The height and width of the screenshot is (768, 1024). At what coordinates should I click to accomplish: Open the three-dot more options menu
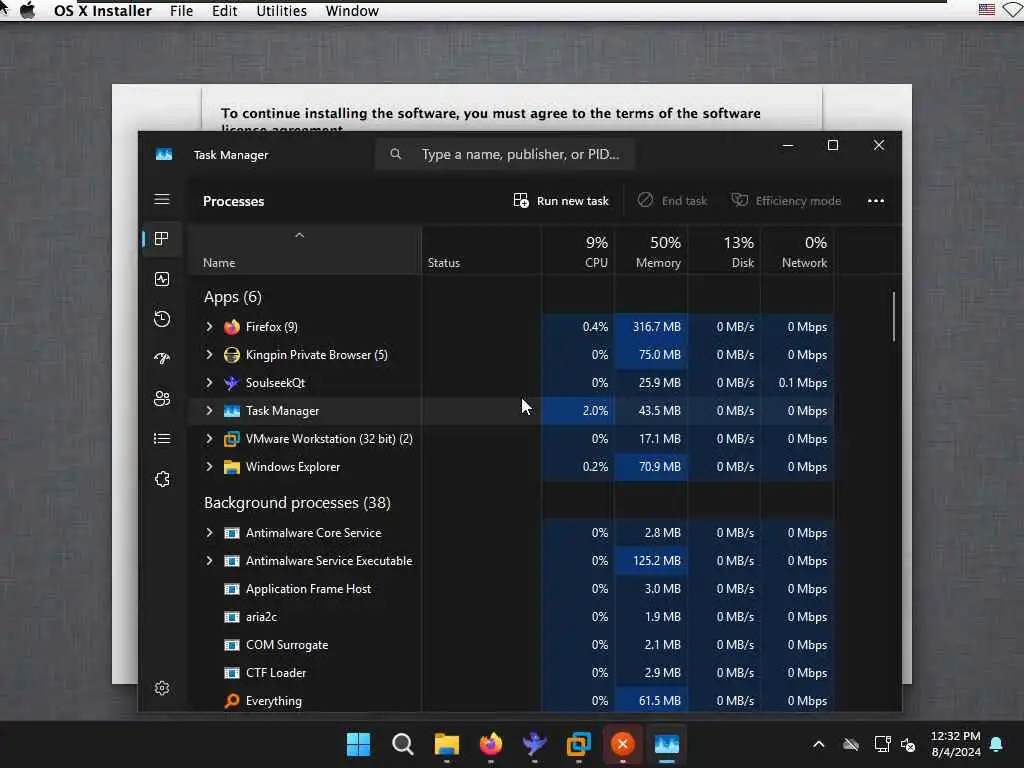tap(876, 201)
